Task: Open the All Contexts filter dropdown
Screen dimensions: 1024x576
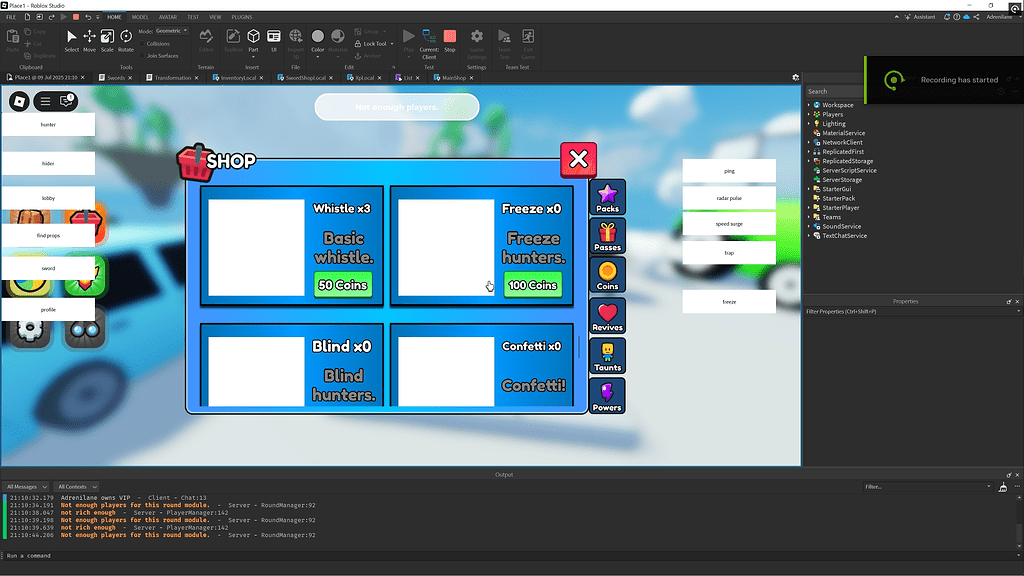Action: pos(76,487)
